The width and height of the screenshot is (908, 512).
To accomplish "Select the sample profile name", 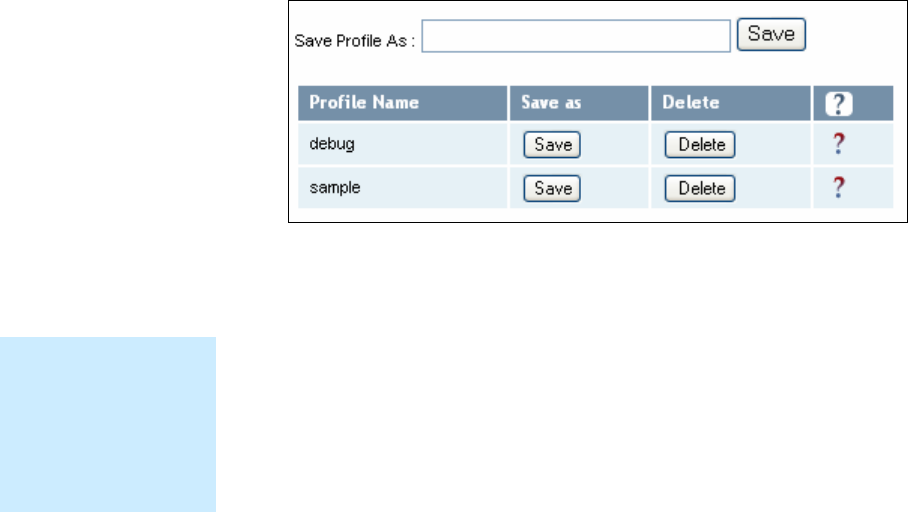I will coord(335,187).
